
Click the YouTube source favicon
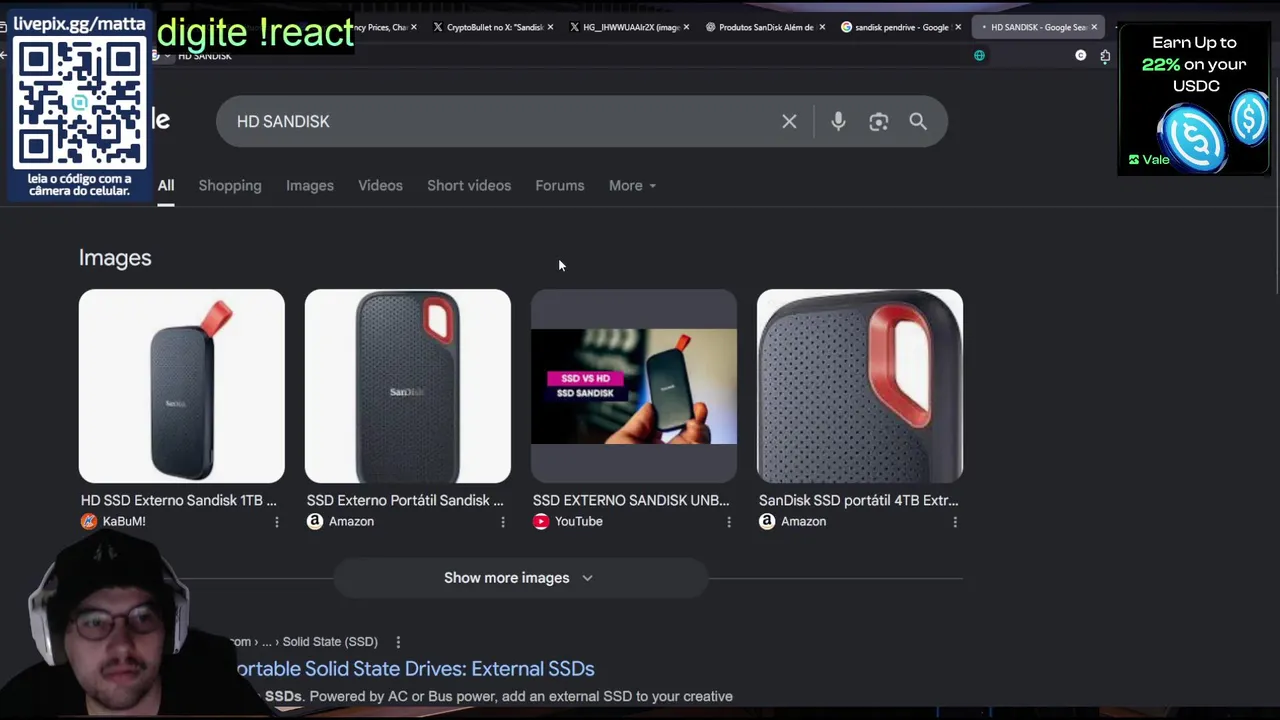tap(541, 521)
